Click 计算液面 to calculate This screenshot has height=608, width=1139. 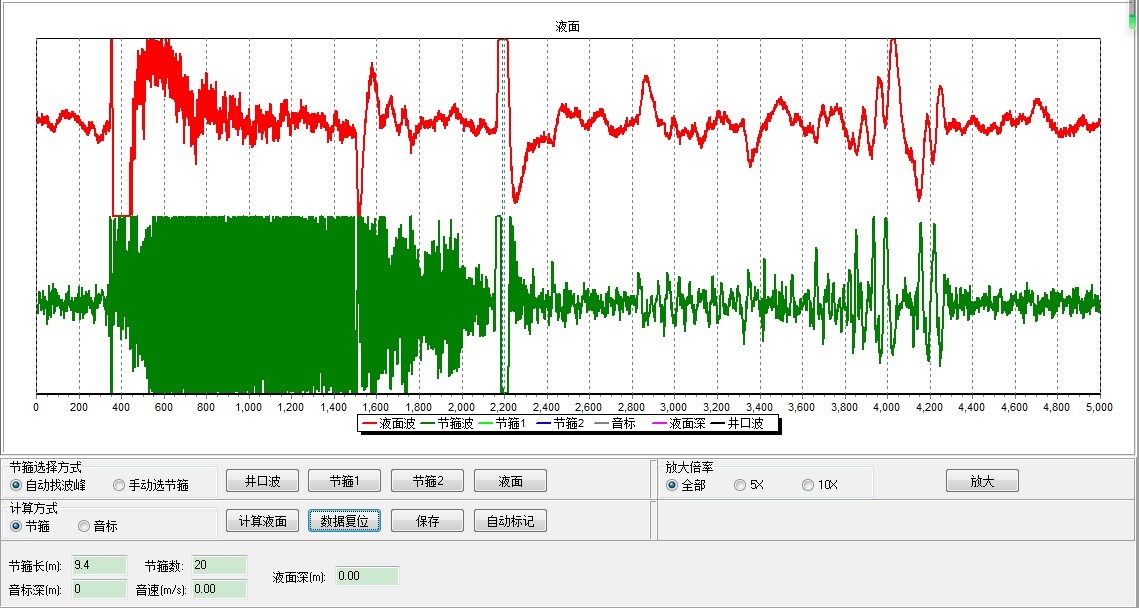click(x=262, y=521)
